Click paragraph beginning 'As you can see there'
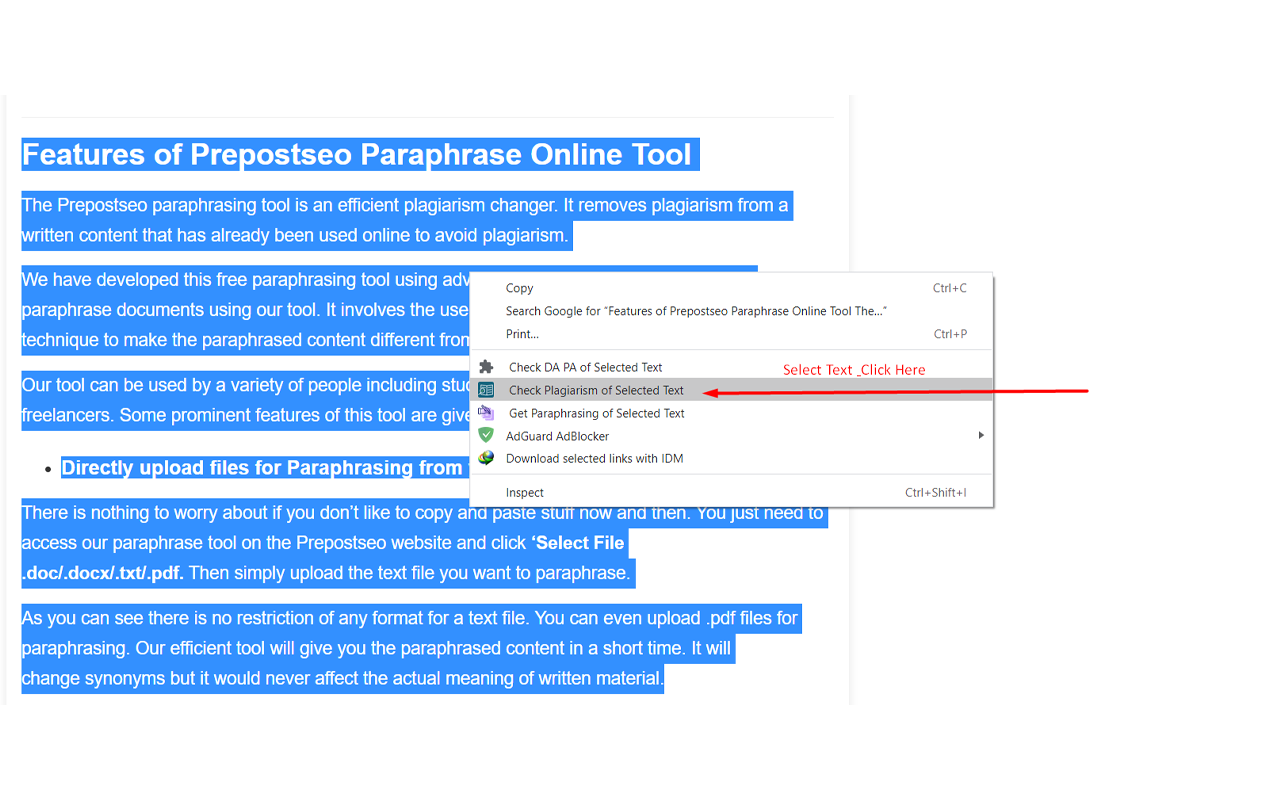Viewport: 1280px width, 800px height. click(x=411, y=648)
